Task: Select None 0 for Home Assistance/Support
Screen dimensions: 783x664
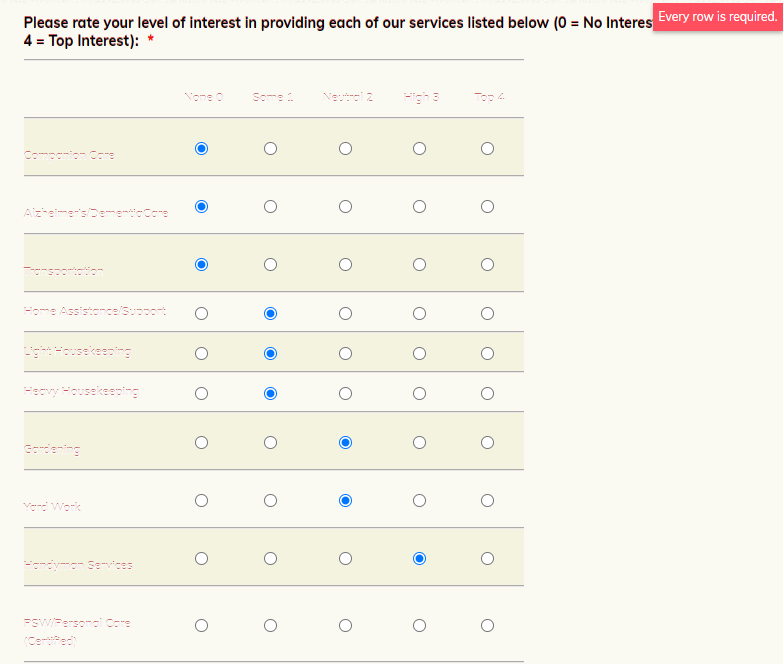Action: point(201,314)
